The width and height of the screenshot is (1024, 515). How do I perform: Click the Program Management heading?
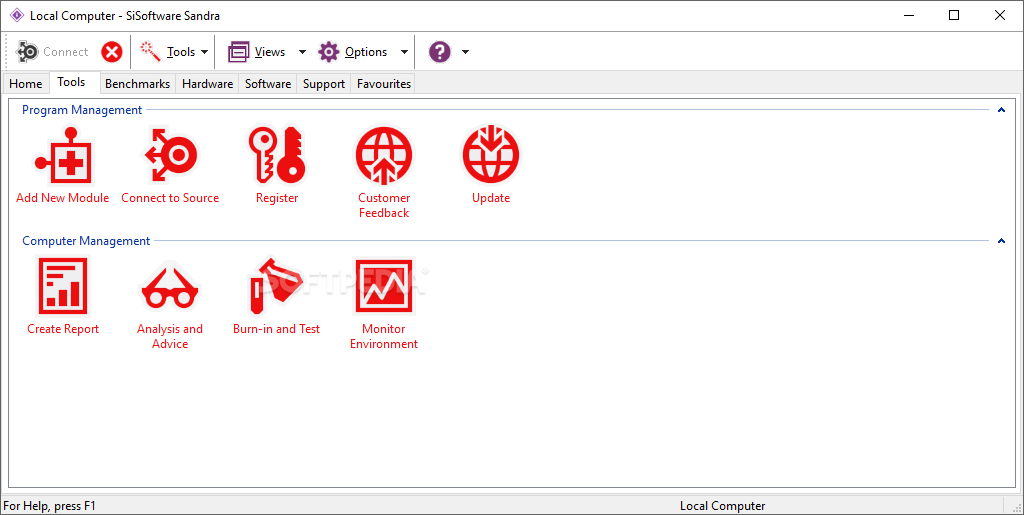coord(82,110)
